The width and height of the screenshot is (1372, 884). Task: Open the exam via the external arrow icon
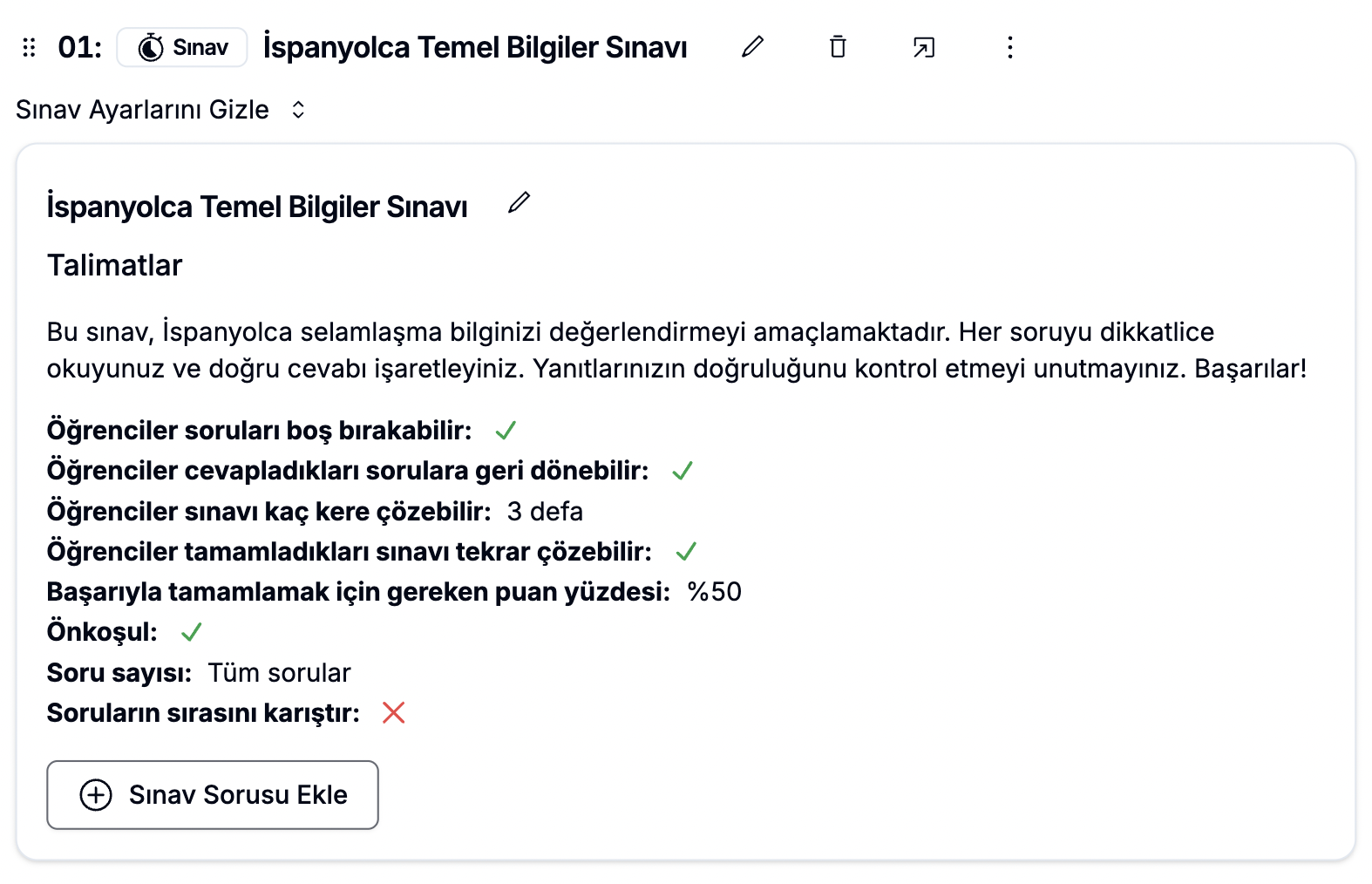(x=924, y=47)
